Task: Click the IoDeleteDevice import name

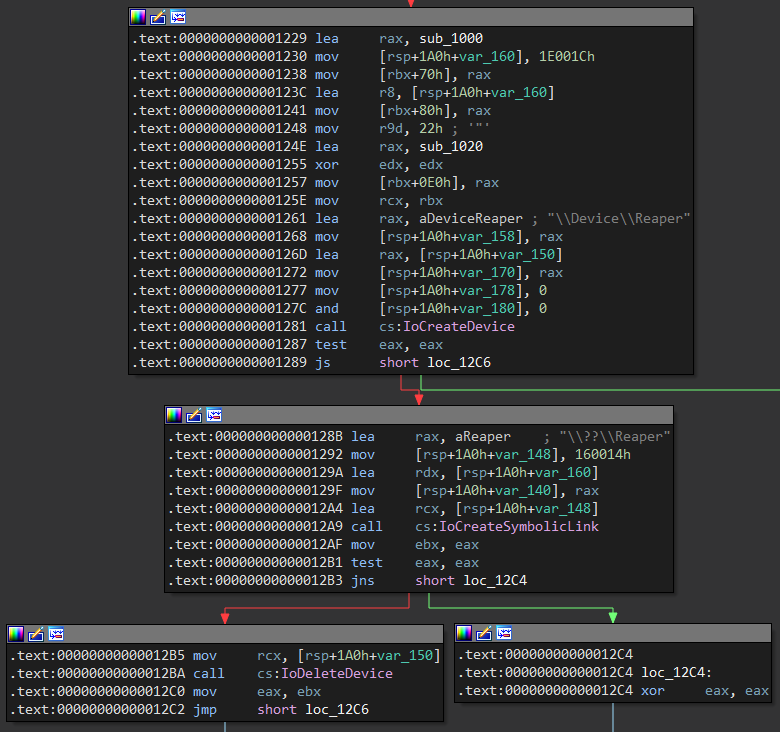Action: [337, 674]
